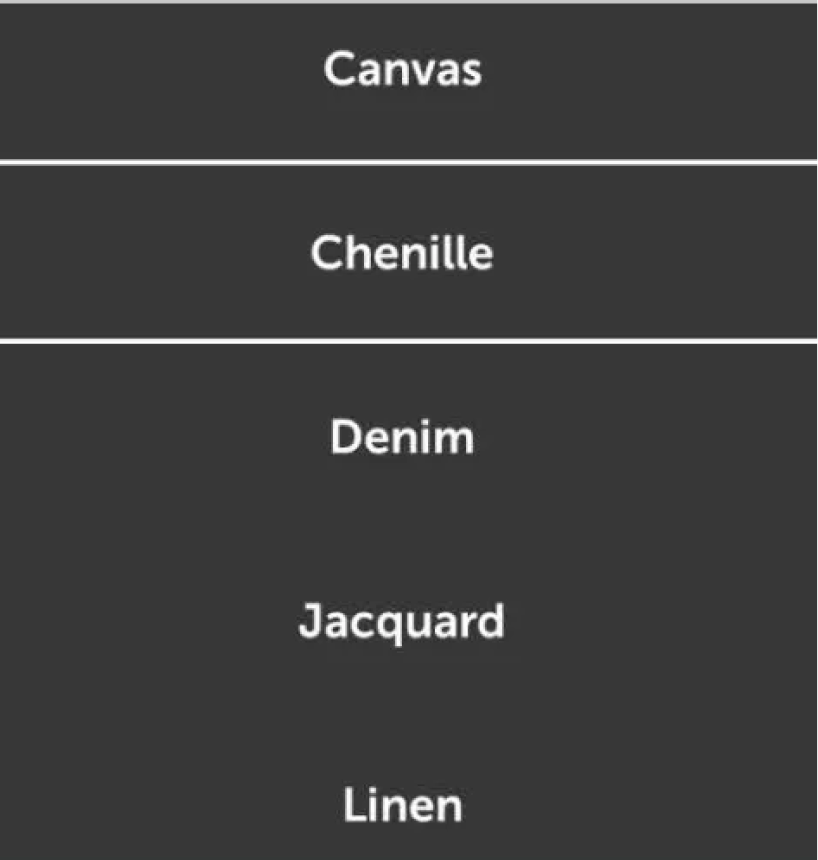818x860 pixels.
Task: Set the fabric type to Jacquard
Action: 402,622
